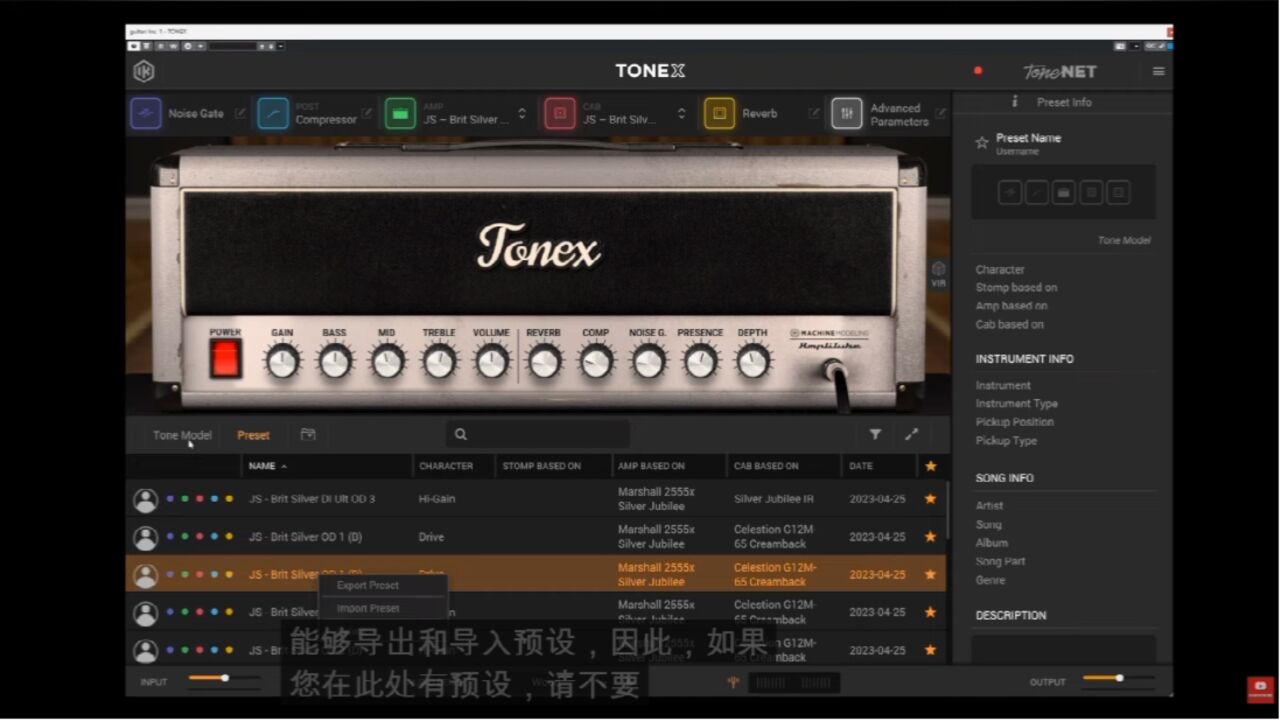This screenshot has width=1280, height=720.
Task: Toggle the Compressor module icon
Action: pyautogui.click(x=273, y=113)
